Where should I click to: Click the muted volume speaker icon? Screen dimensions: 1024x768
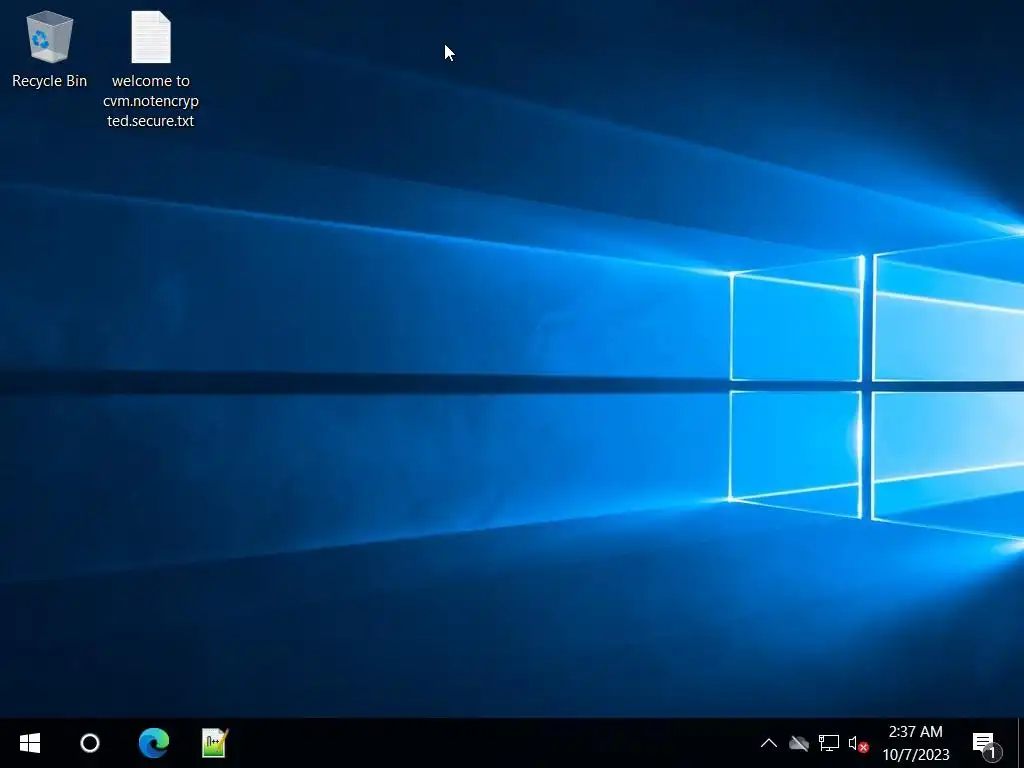coord(858,743)
